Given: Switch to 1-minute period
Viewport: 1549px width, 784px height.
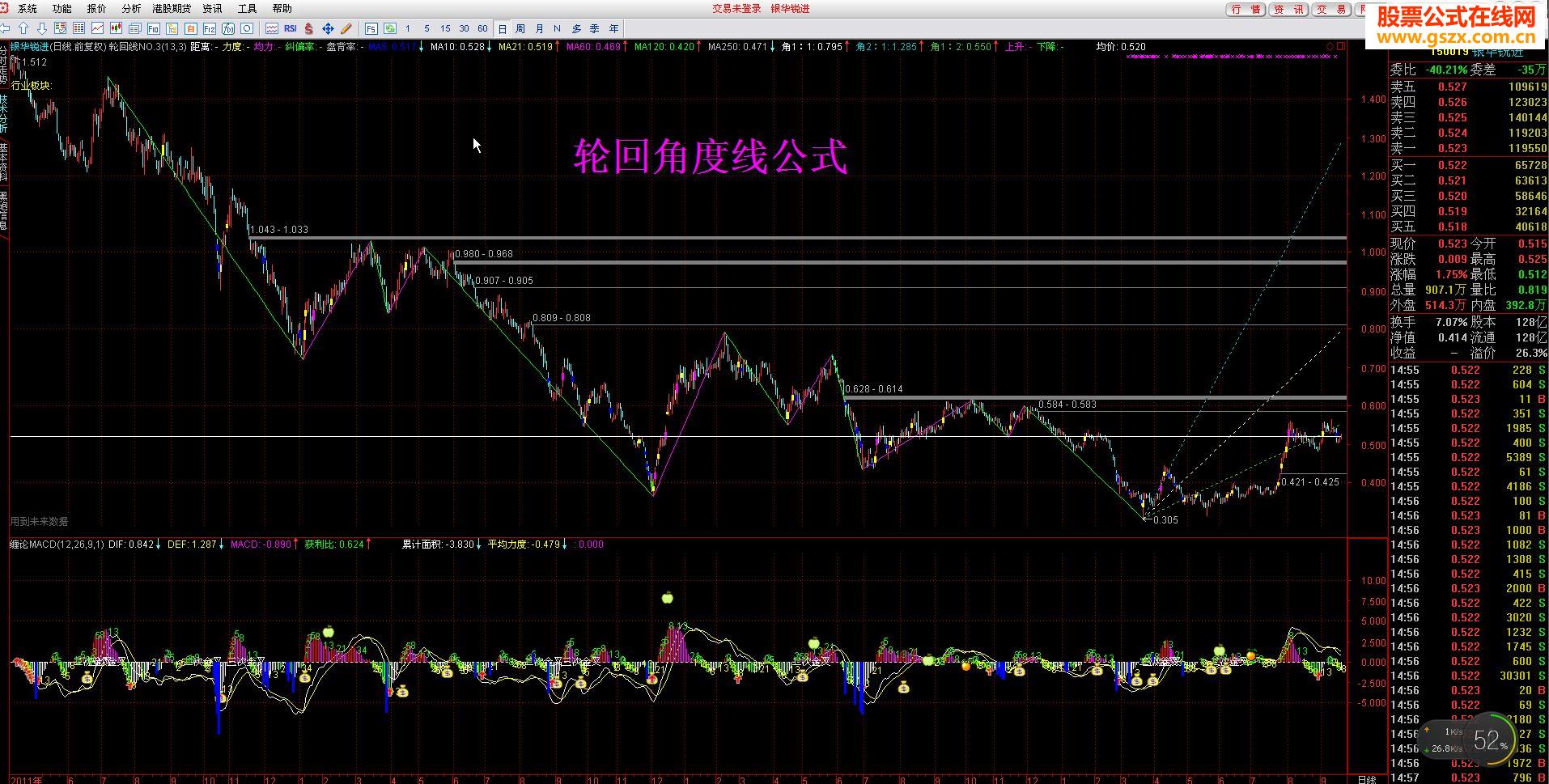Looking at the screenshot, I should [408, 28].
